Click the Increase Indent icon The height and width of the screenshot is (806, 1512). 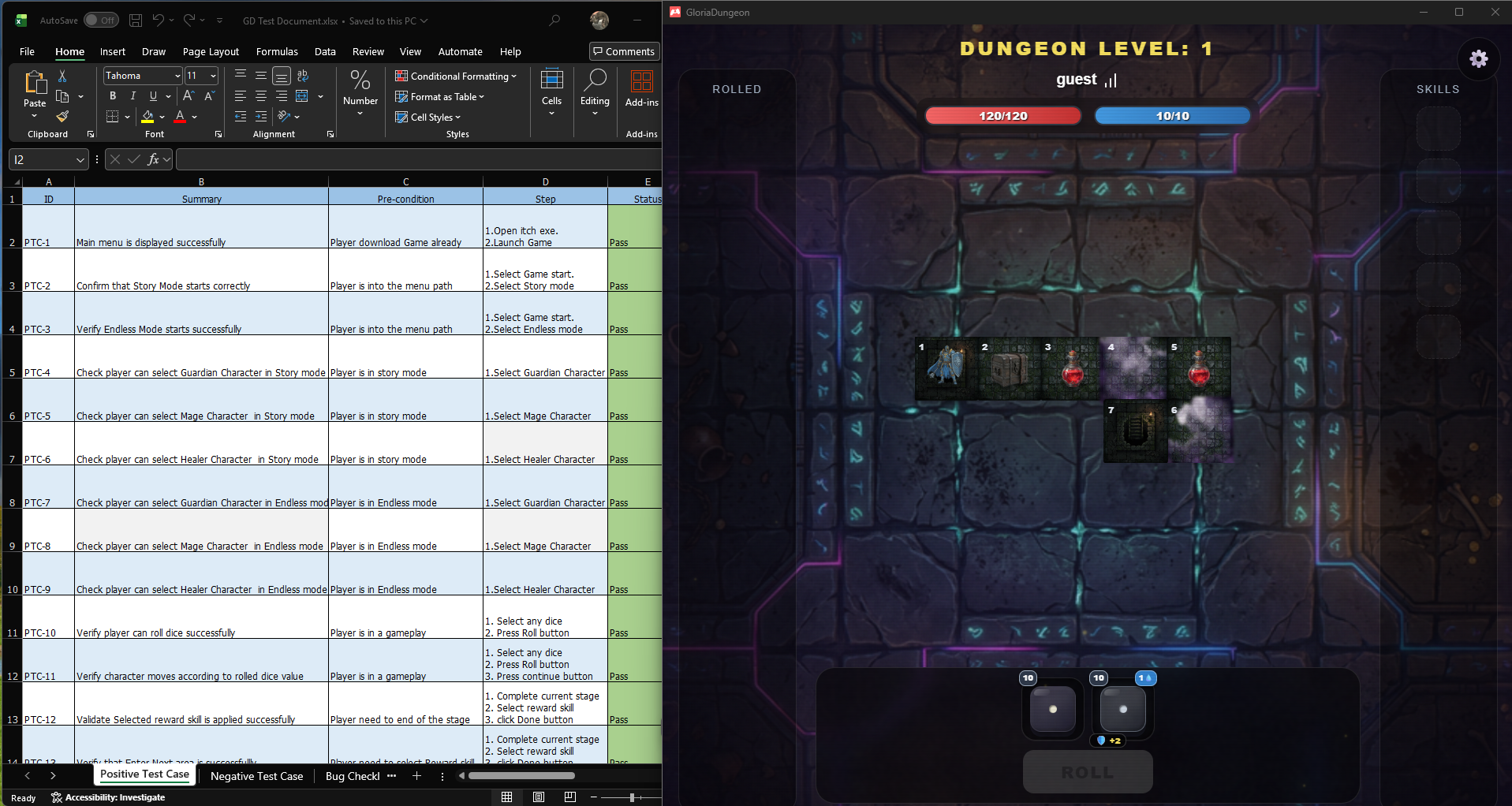[x=261, y=117]
